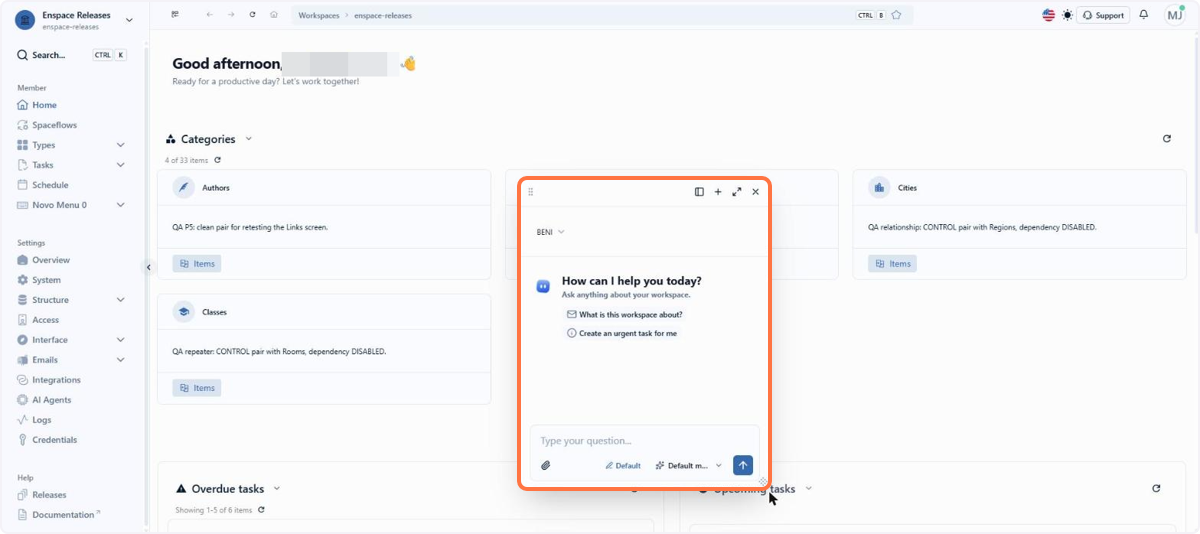The height and width of the screenshot is (534, 1200).
Task: Click the chat window resize grip corner
Action: point(762,482)
